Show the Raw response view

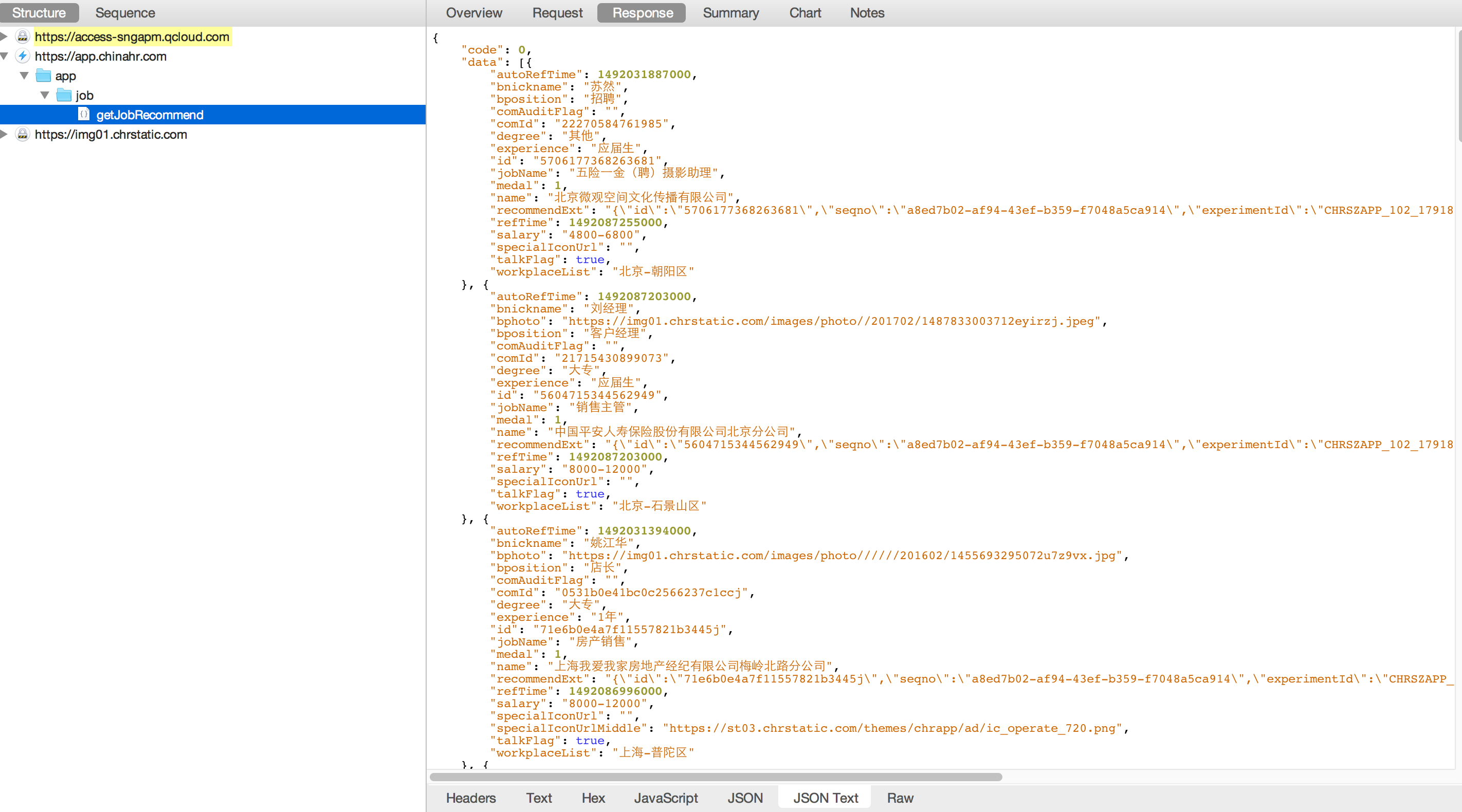coord(900,798)
